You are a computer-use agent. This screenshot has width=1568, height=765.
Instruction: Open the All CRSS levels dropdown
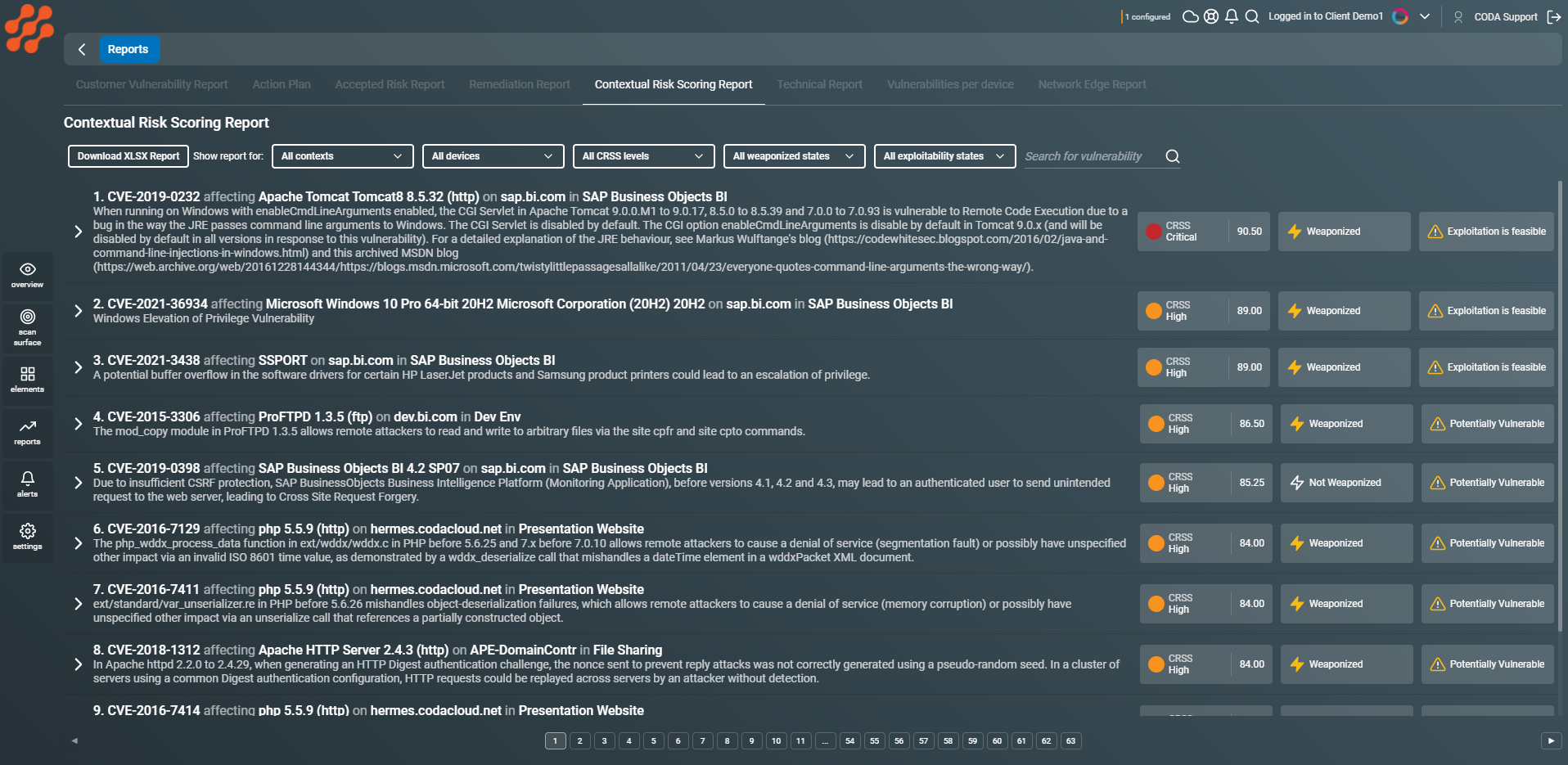pyautogui.click(x=643, y=156)
